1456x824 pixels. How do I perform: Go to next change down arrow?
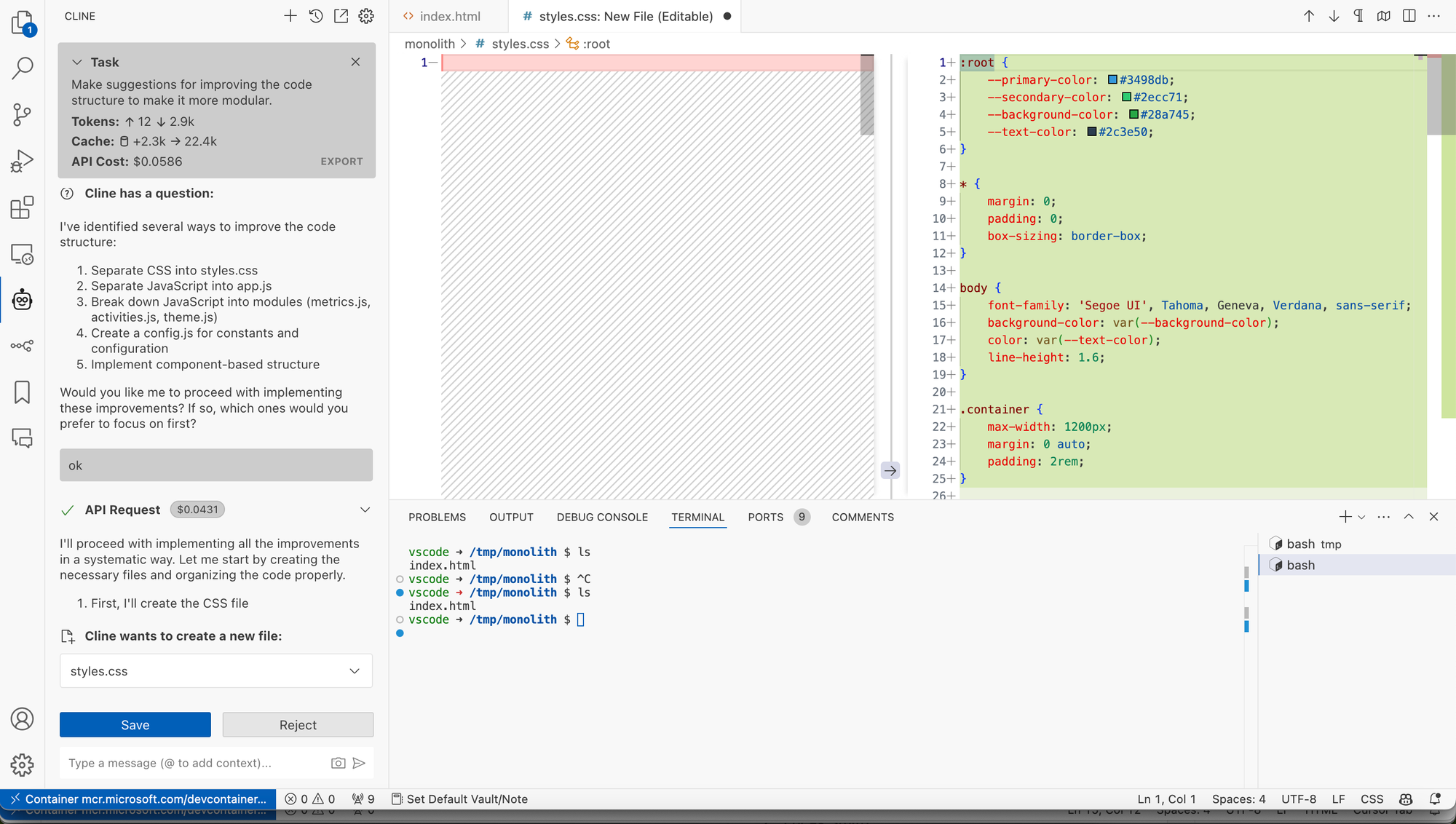(1334, 16)
